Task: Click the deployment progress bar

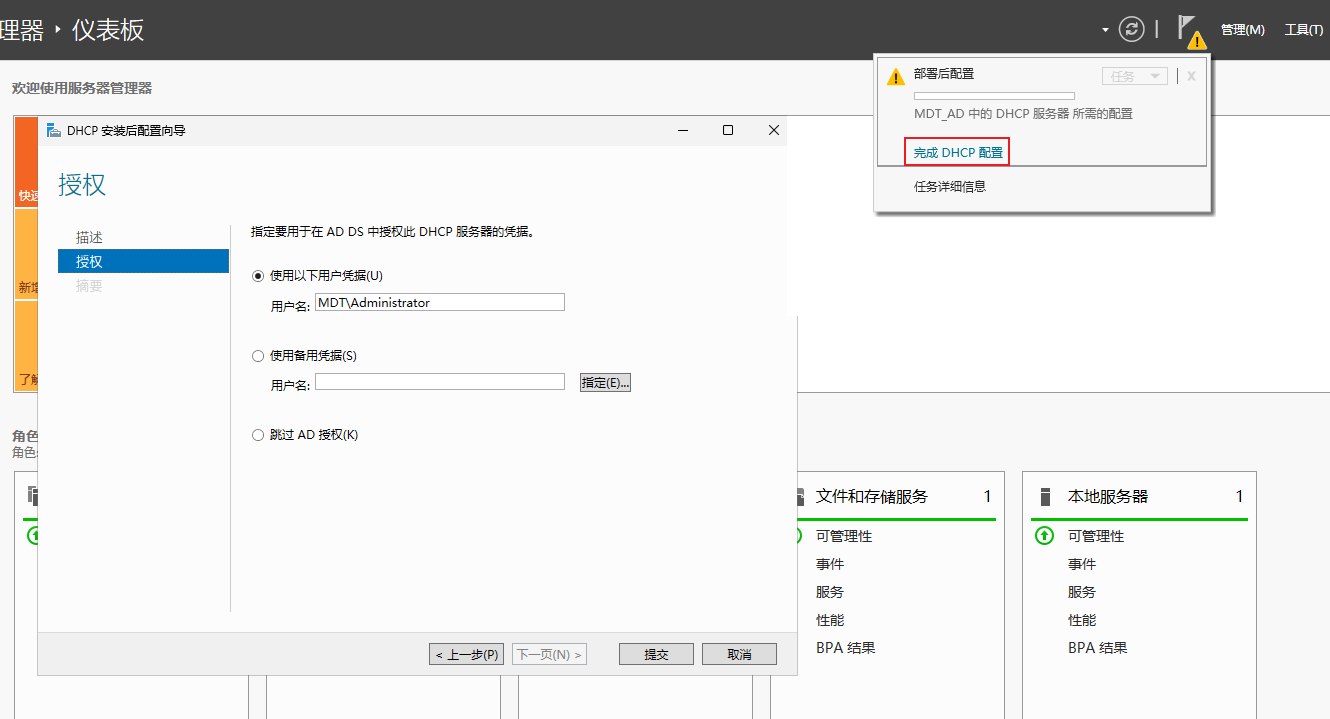Action: pyautogui.click(x=994, y=95)
